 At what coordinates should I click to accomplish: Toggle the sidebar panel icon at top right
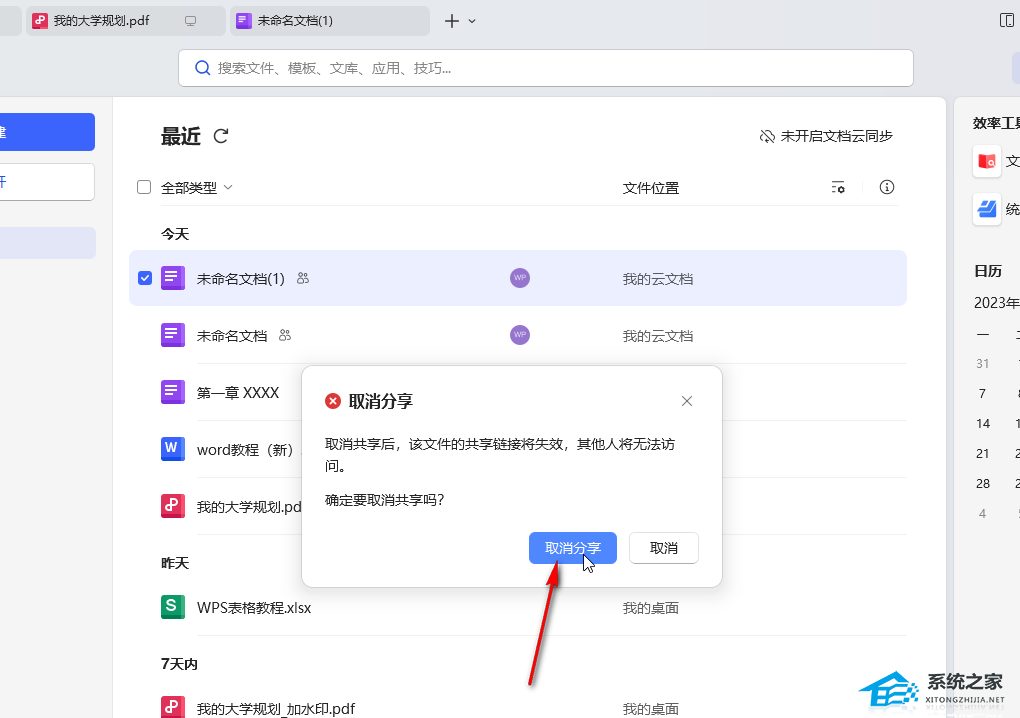[1006, 21]
